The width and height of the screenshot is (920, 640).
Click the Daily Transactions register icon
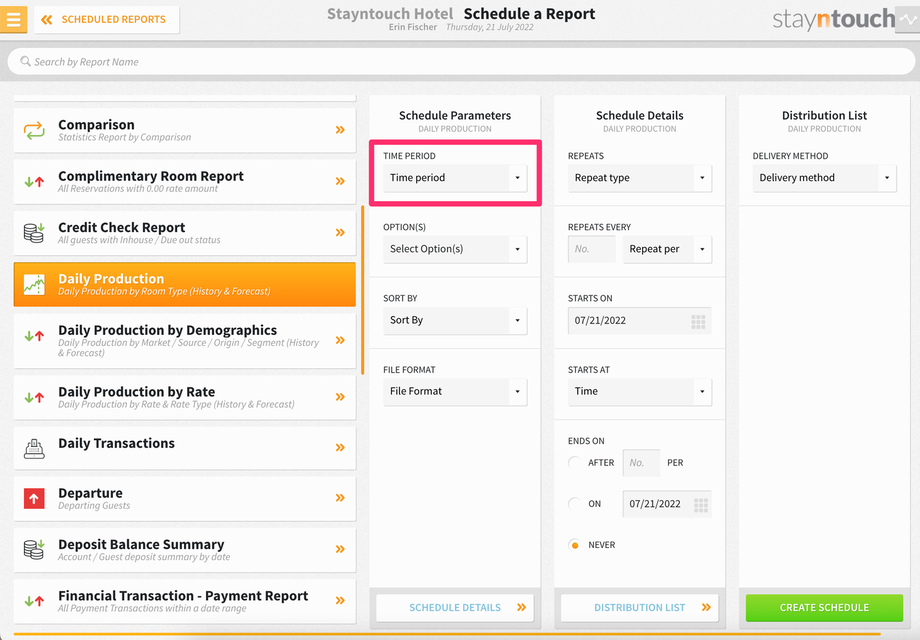coord(34,448)
